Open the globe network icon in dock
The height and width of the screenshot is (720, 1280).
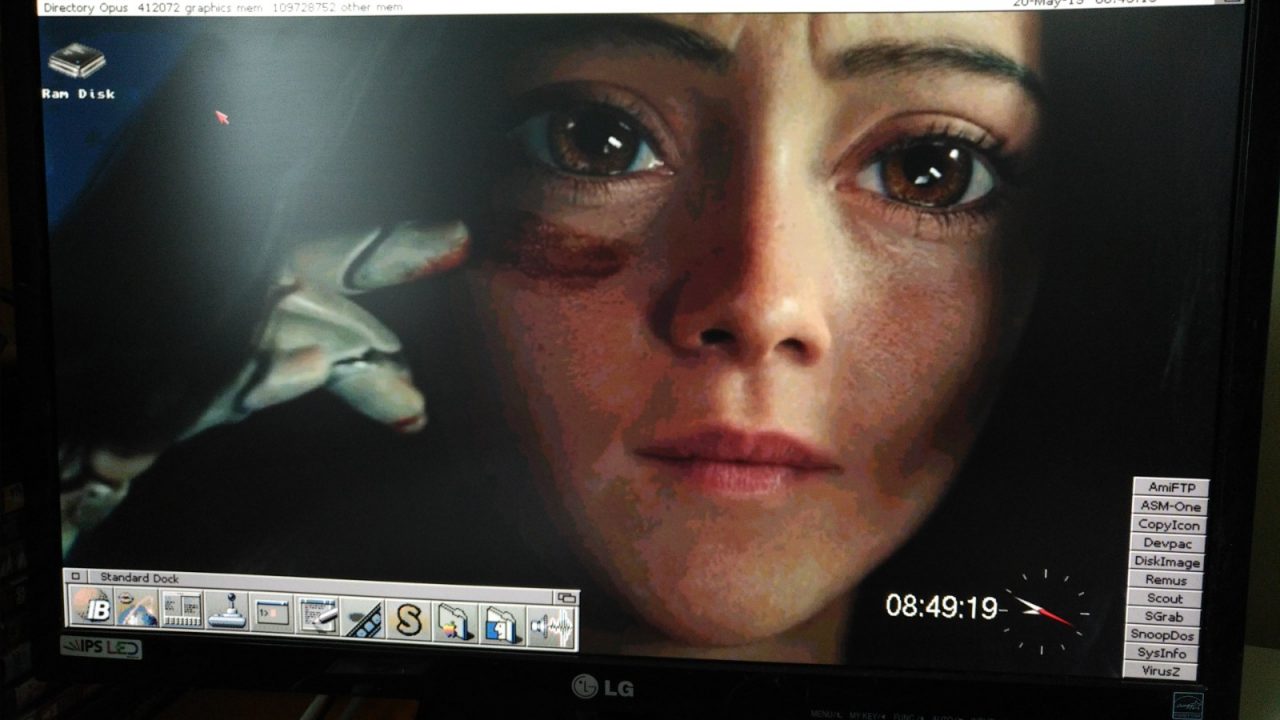[x=137, y=608]
